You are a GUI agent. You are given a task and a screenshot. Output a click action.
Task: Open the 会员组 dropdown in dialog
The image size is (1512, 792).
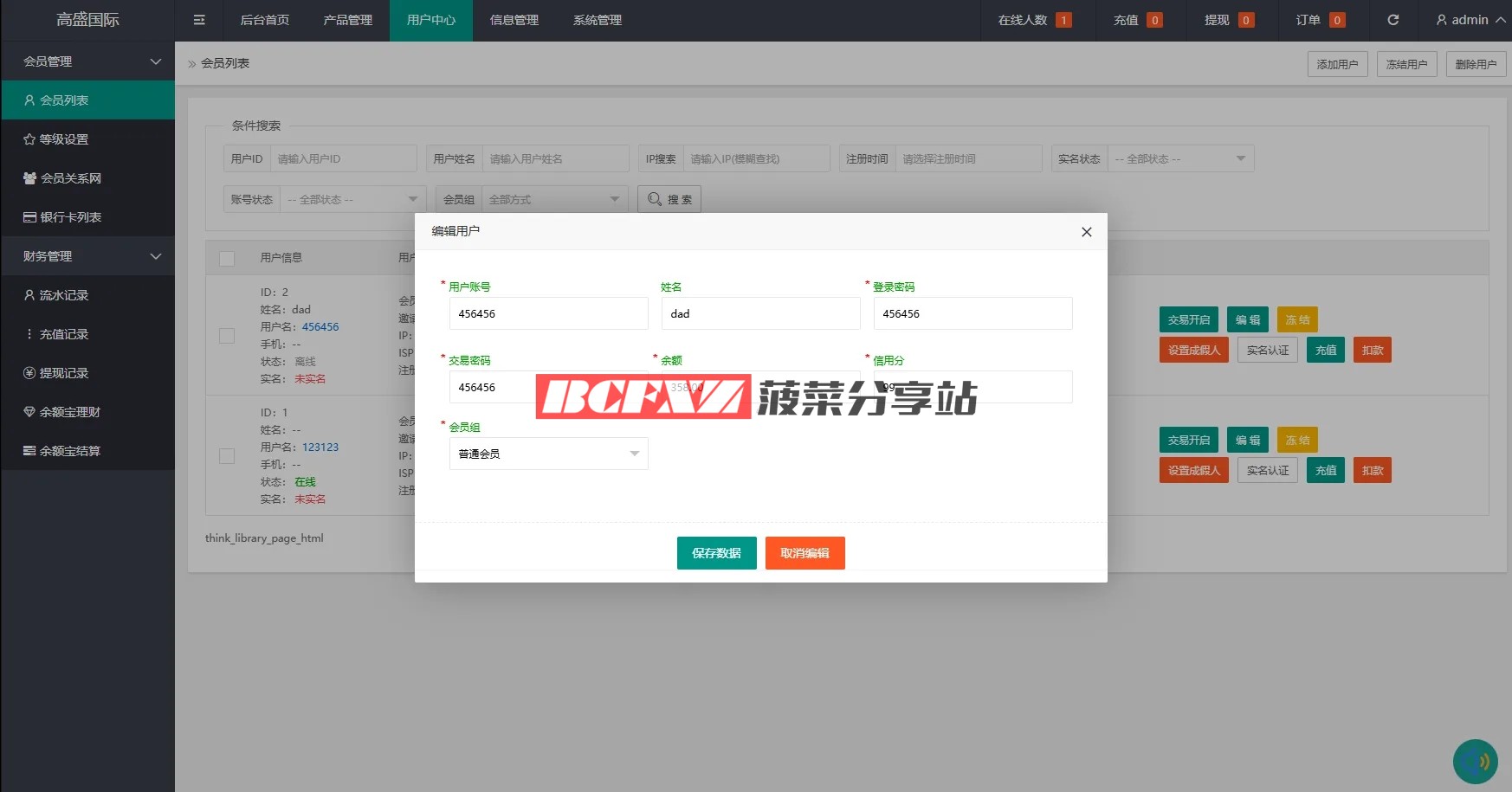pos(548,454)
